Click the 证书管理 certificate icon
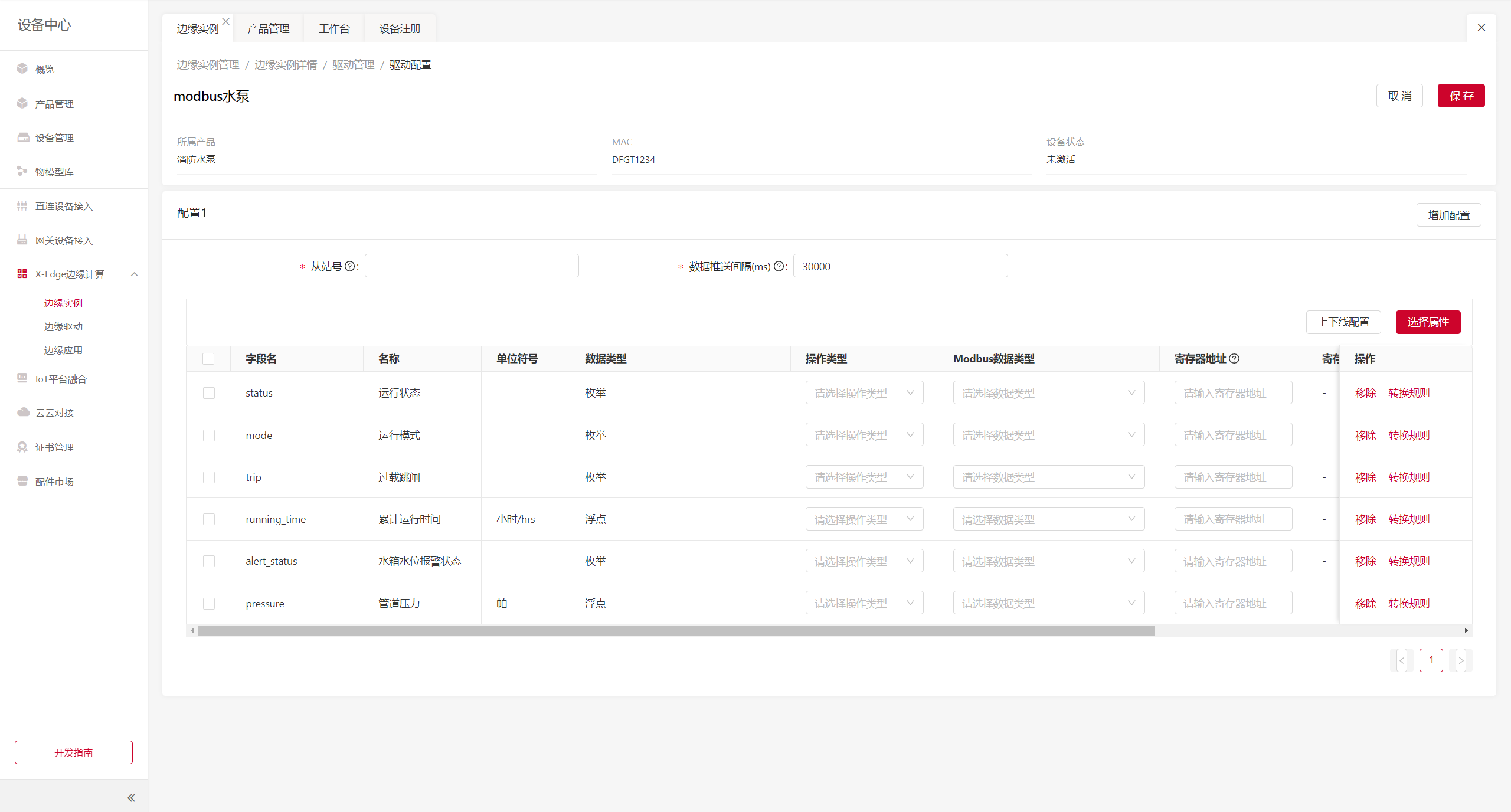1511x812 pixels. click(22, 447)
